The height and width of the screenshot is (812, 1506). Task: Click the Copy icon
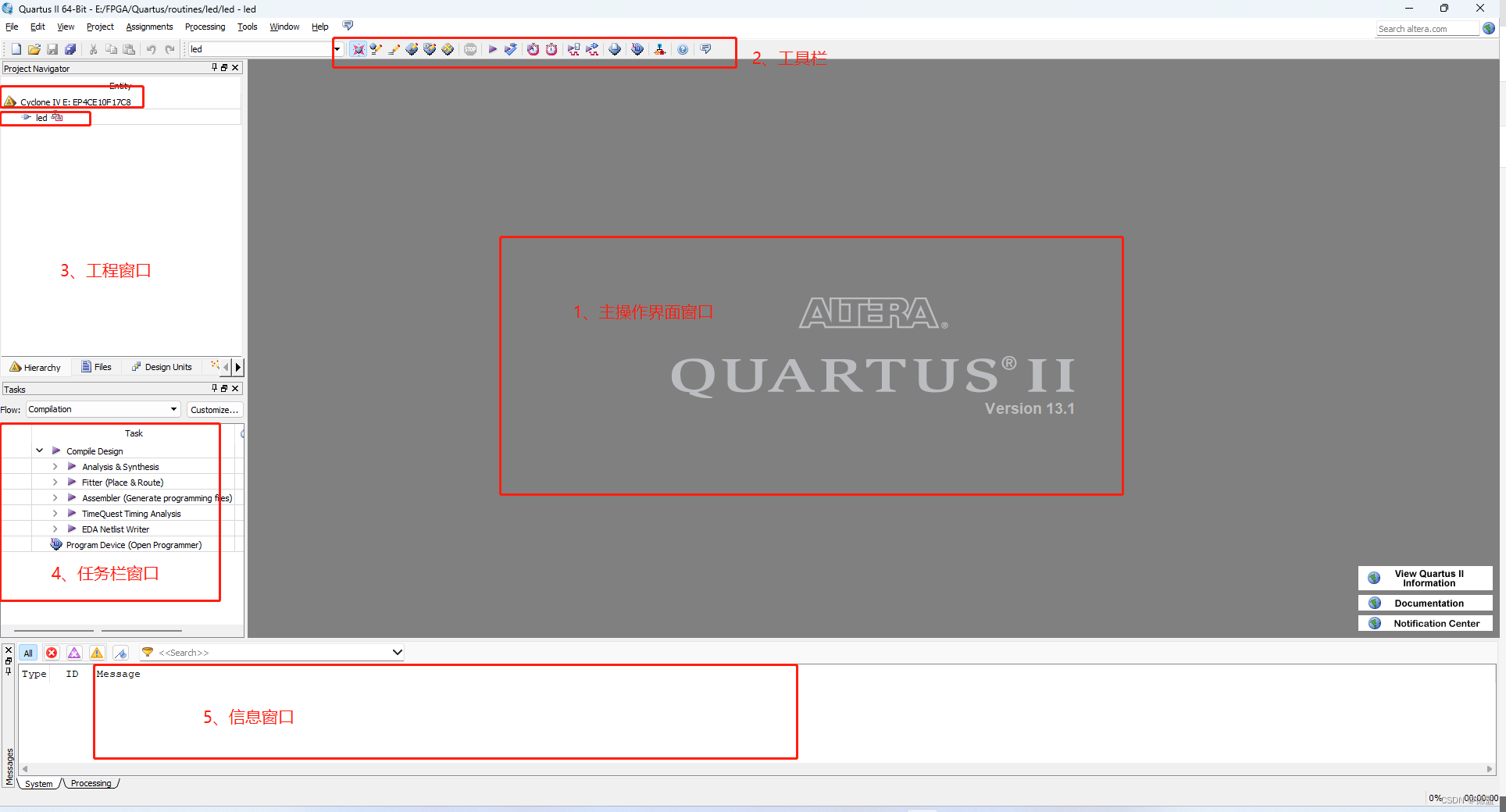pyautogui.click(x=111, y=49)
